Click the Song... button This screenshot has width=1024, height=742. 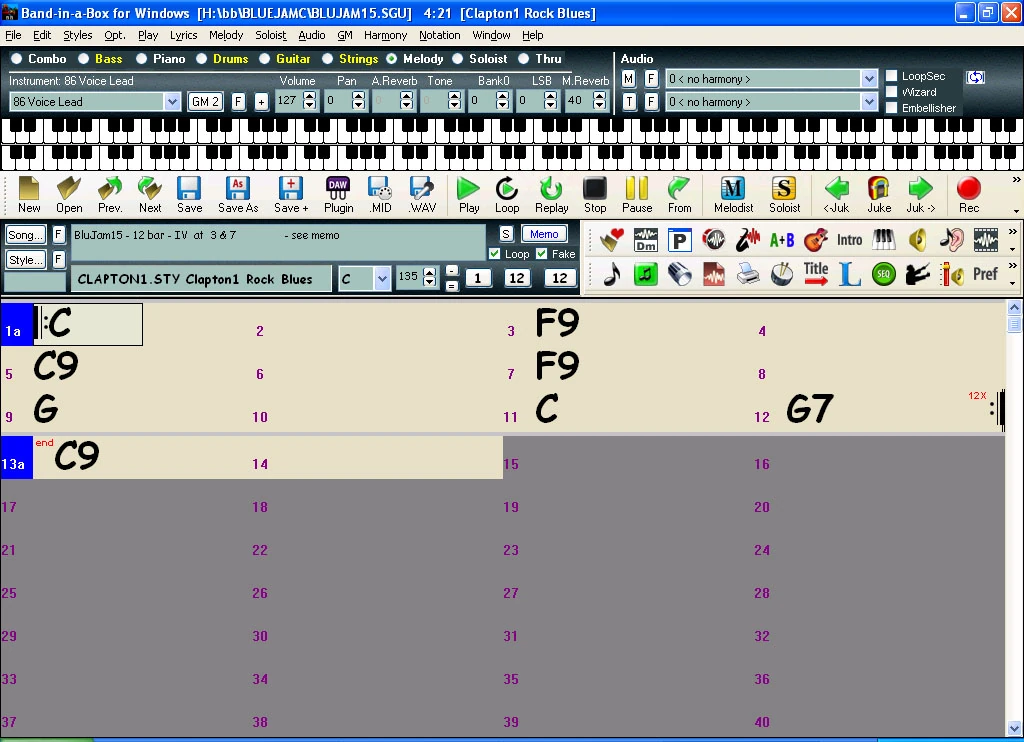click(x=25, y=234)
